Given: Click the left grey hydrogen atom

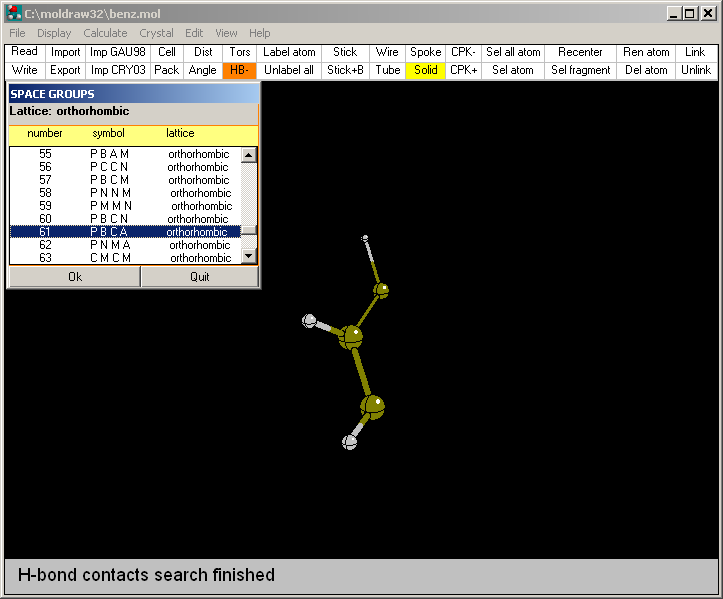Looking at the screenshot, I should point(309,320).
